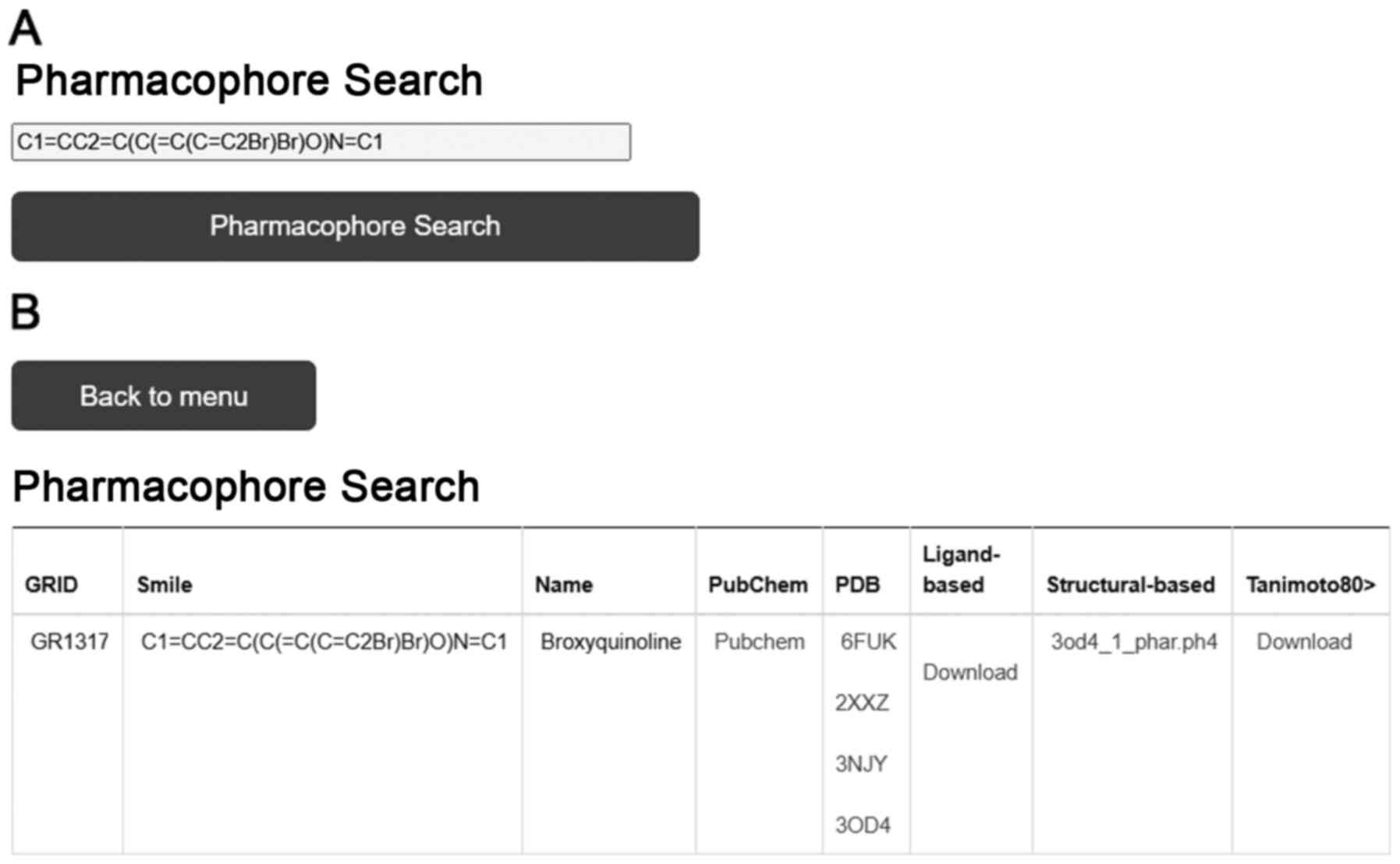Open the 3od4_1_phar.ph4 structural-based file
The image size is (1400, 864).
click(1133, 642)
